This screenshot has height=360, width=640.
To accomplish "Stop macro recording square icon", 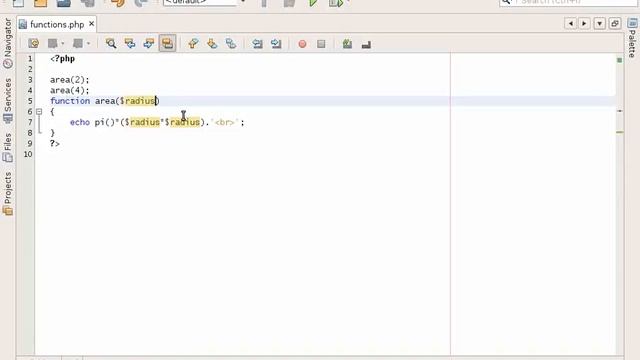I will point(321,44).
